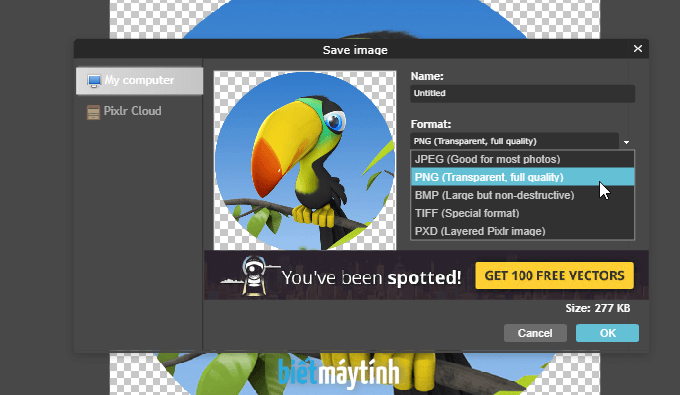Click the spy mascot icon in banner
This screenshot has height=395, width=680.
tap(255, 276)
